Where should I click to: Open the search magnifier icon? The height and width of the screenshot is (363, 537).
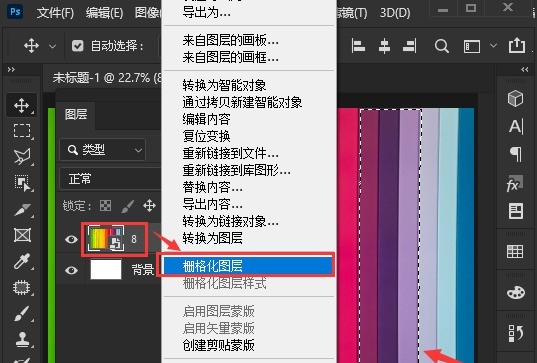441,46
